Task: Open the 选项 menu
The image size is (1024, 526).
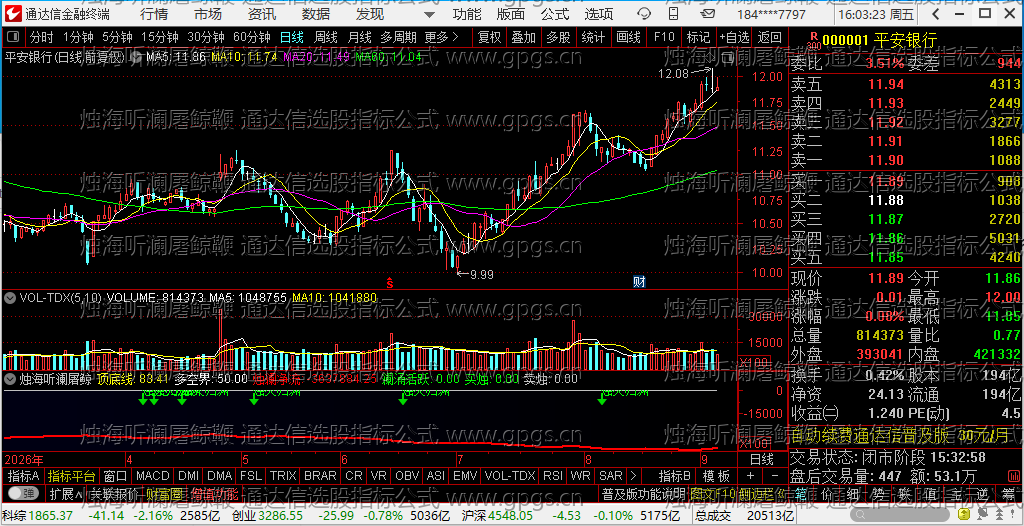Action: point(599,14)
